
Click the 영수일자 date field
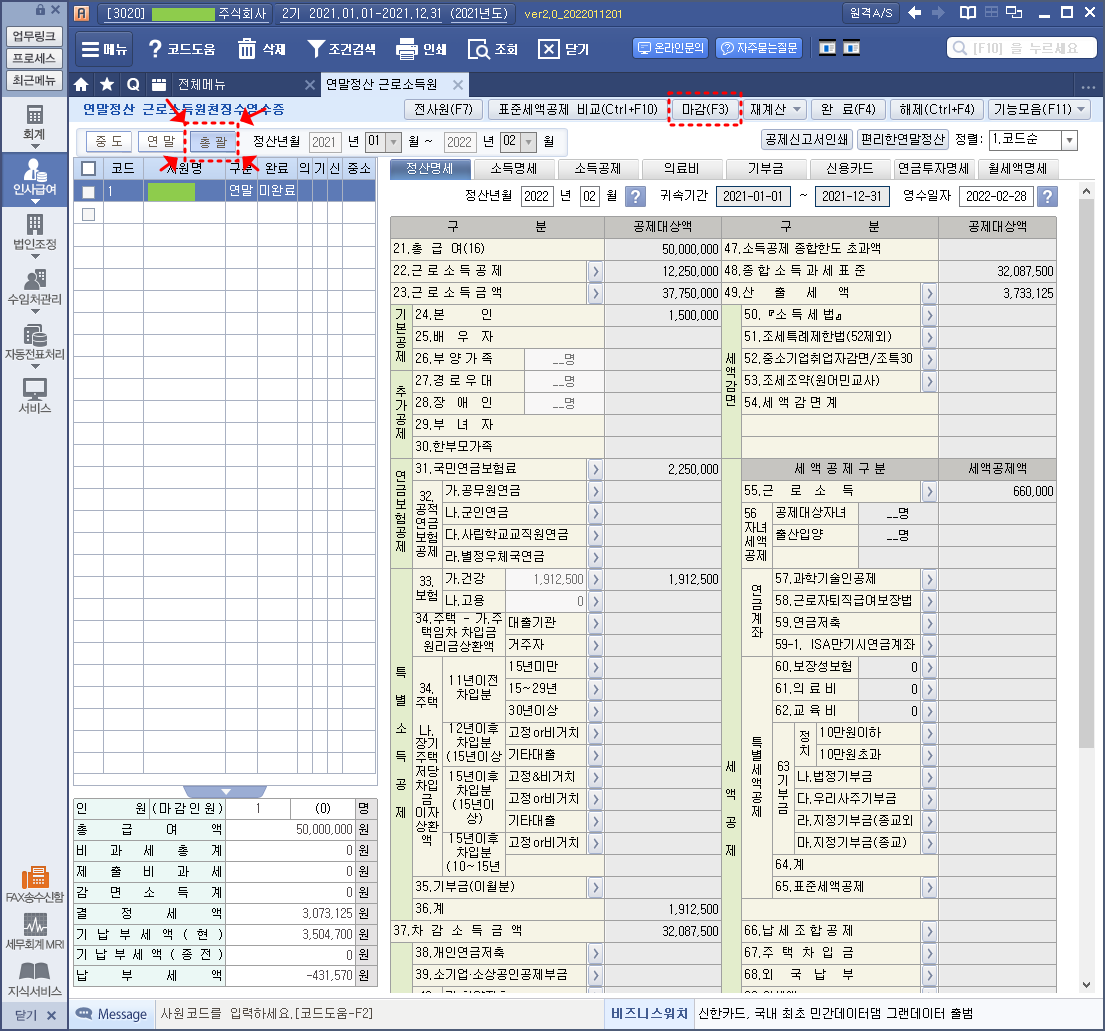click(996, 196)
